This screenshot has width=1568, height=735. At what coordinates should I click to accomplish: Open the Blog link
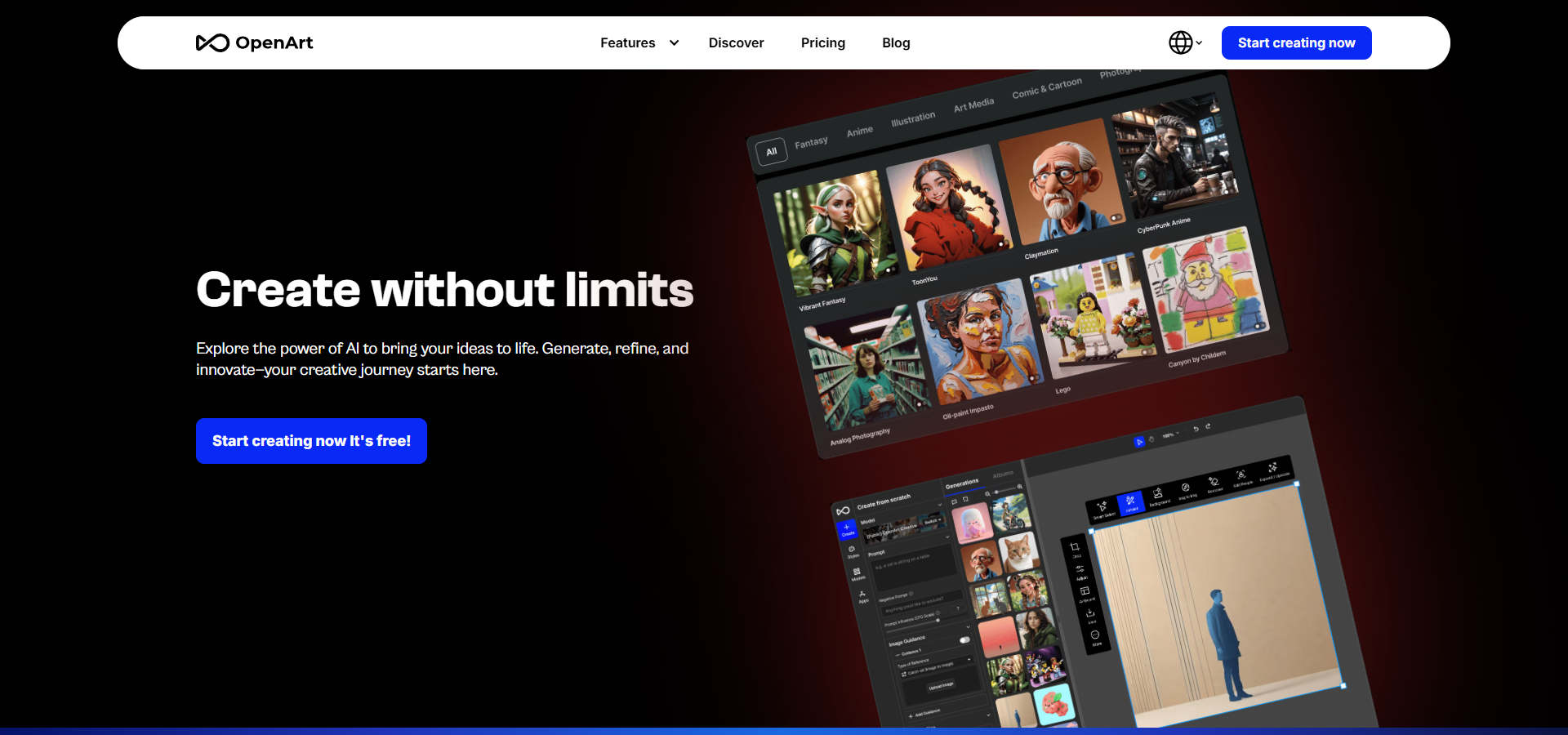point(896,42)
